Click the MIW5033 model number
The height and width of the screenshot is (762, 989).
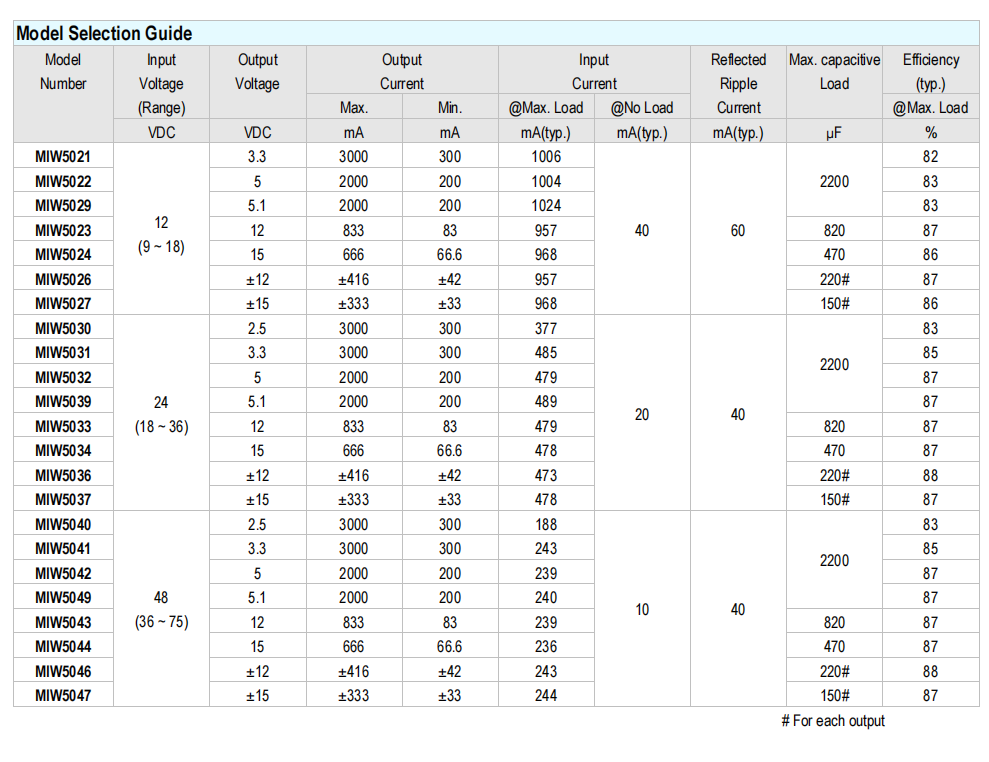pos(63,426)
